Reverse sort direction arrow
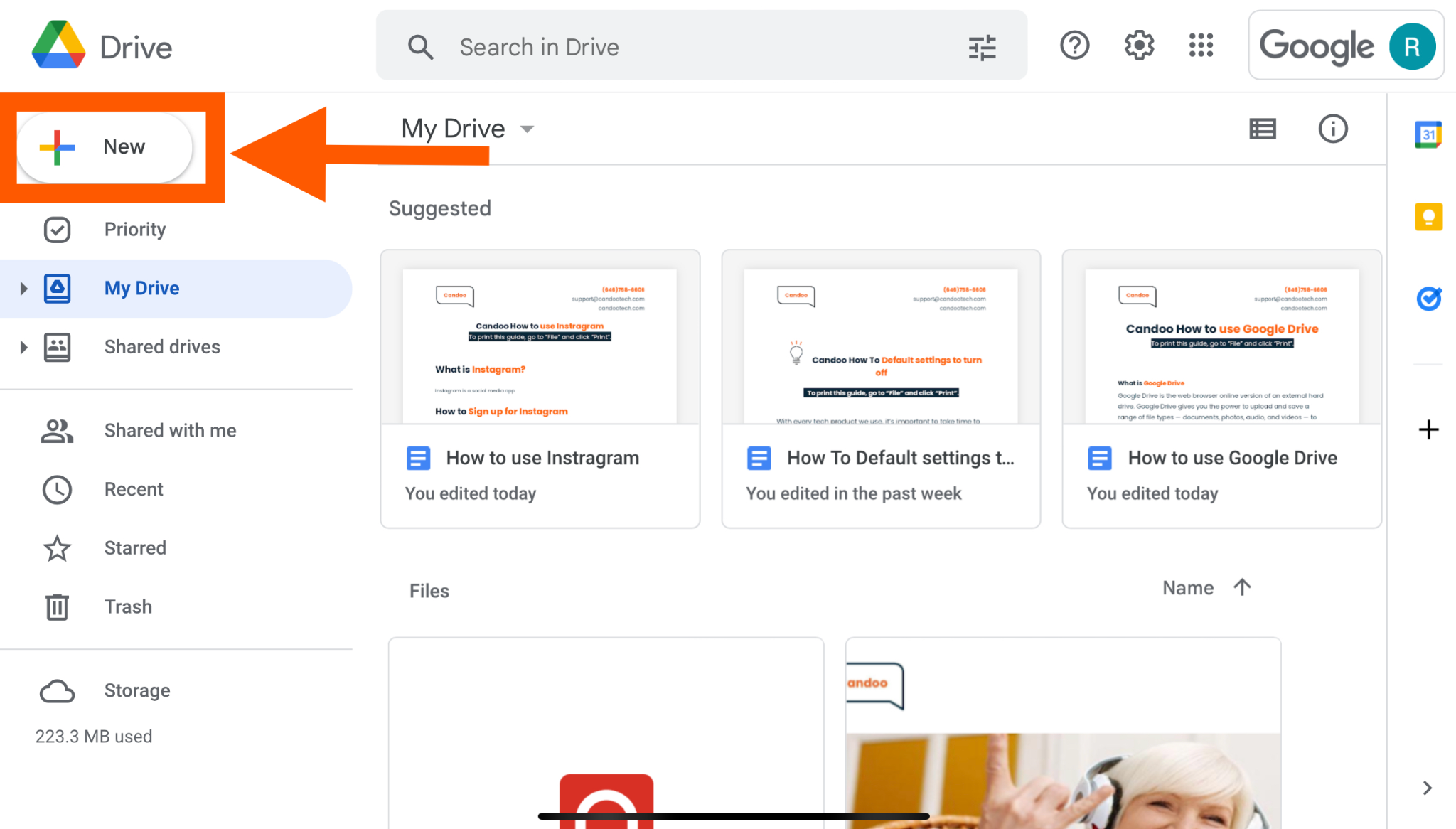 1242,587
